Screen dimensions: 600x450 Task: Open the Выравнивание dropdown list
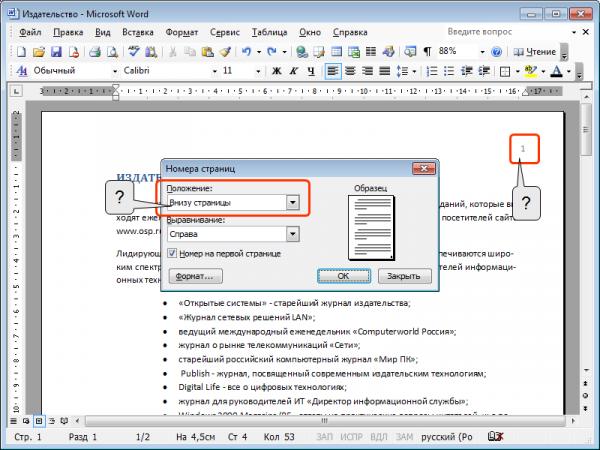coord(293,234)
